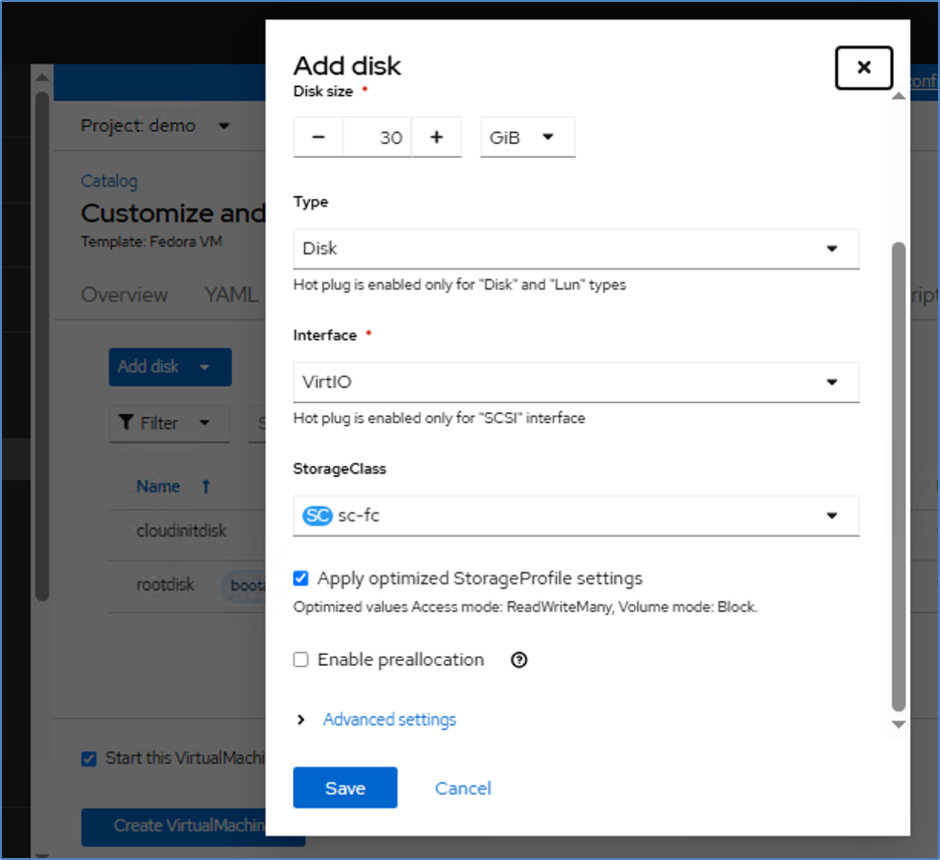Click the disk size input field
Screen dimensions: 940x860
[x=377, y=138]
